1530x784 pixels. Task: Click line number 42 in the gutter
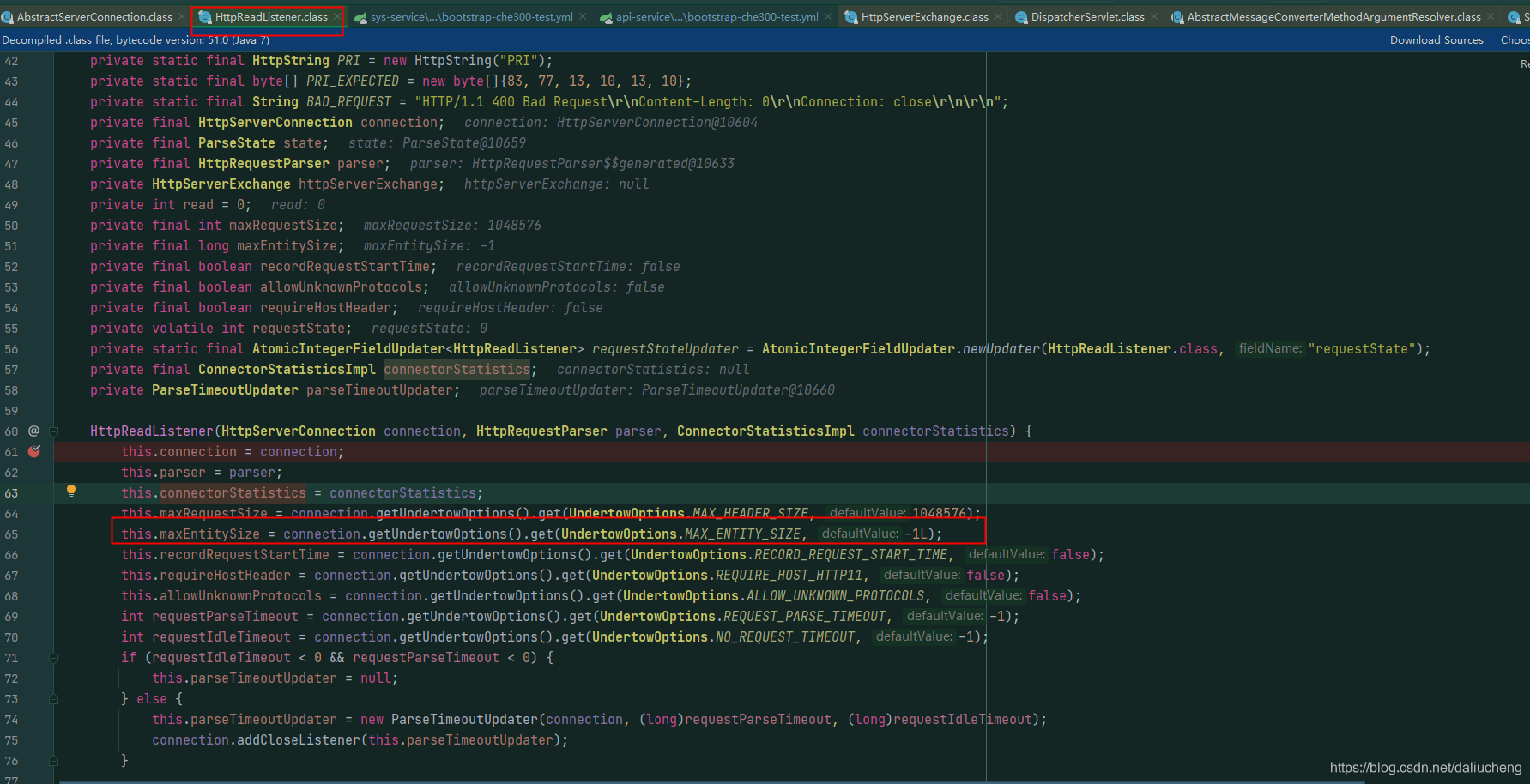click(x=11, y=61)
